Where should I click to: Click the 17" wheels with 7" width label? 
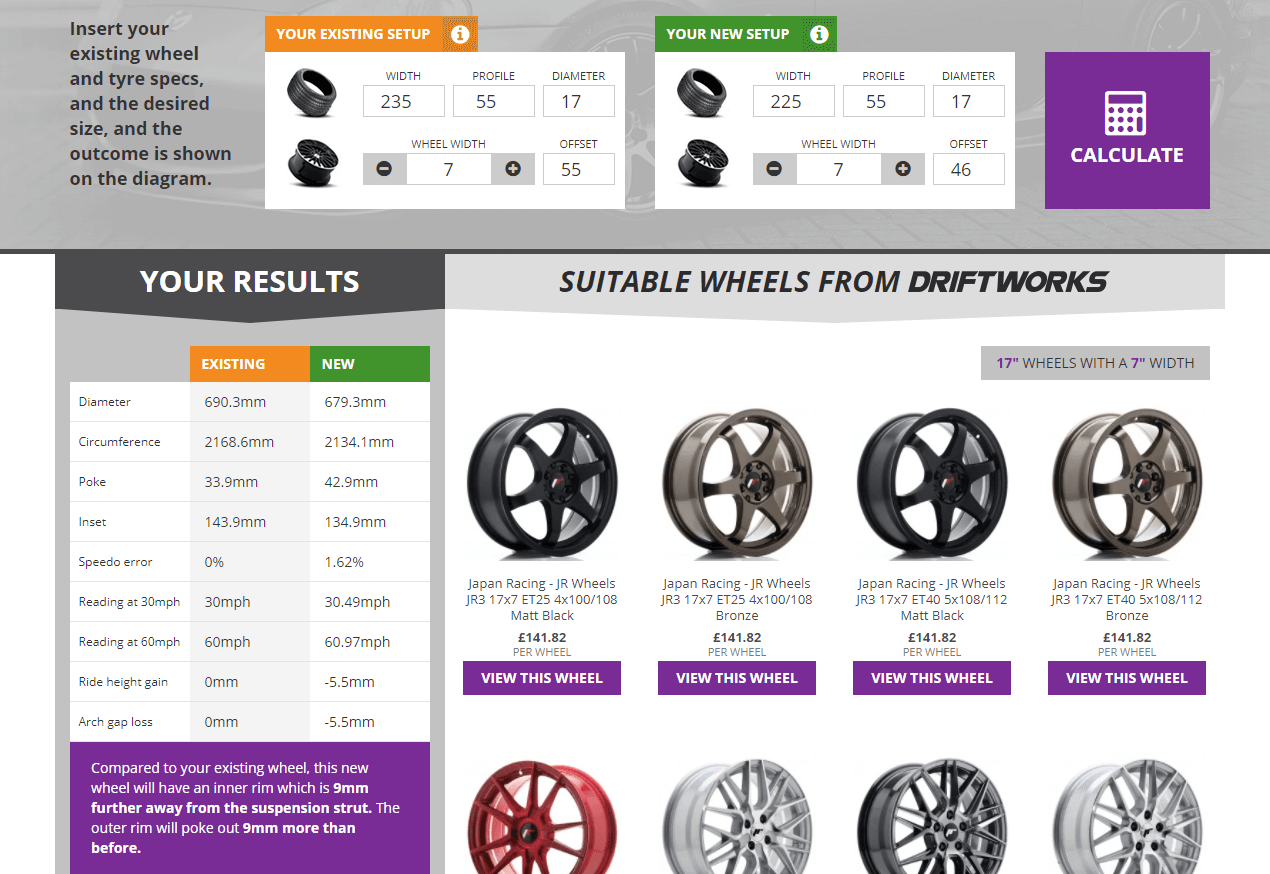(1095, 363)
